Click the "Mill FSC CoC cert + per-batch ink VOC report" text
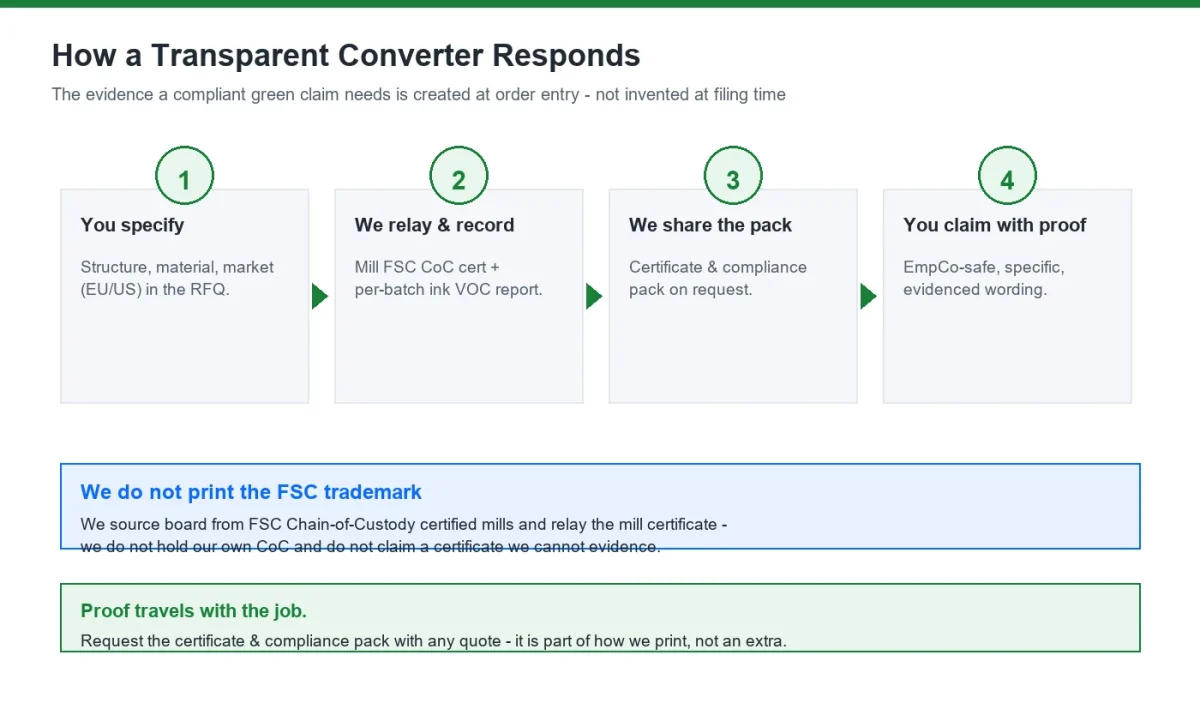The height and width of the screenshot is (703, 1200). click(x=448, y=278)
